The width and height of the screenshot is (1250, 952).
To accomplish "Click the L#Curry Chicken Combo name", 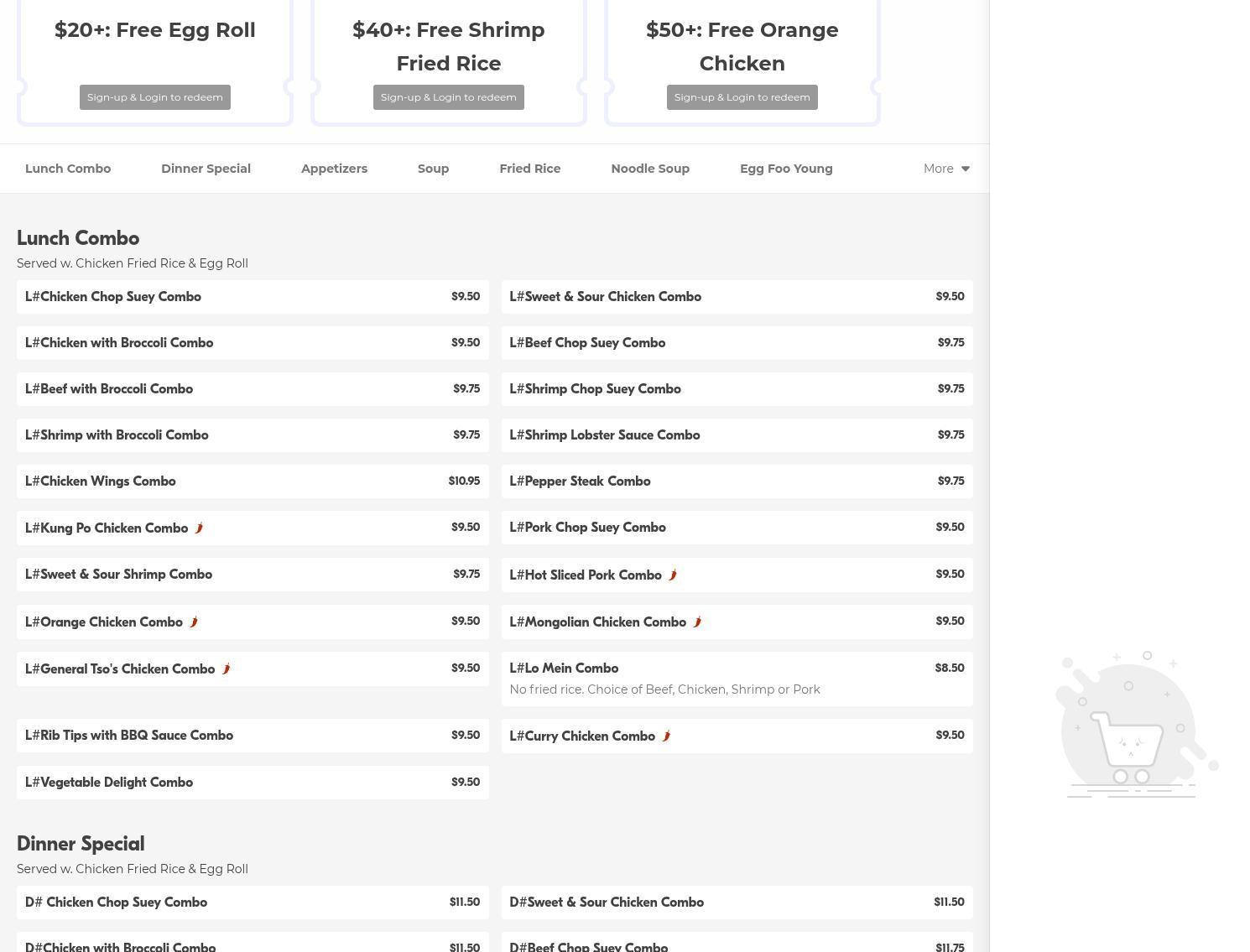I will [582, 736].
